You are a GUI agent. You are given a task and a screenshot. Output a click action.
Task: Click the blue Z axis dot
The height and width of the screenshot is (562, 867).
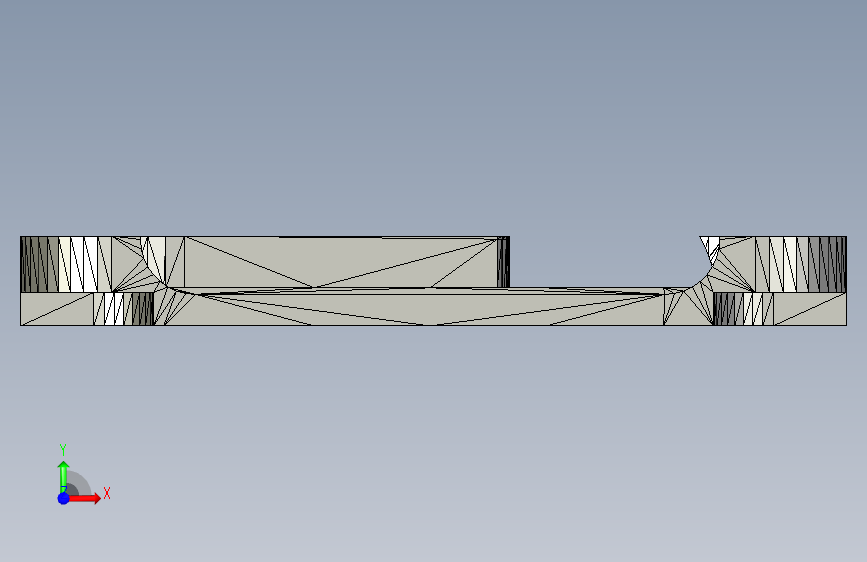point(64,498)
